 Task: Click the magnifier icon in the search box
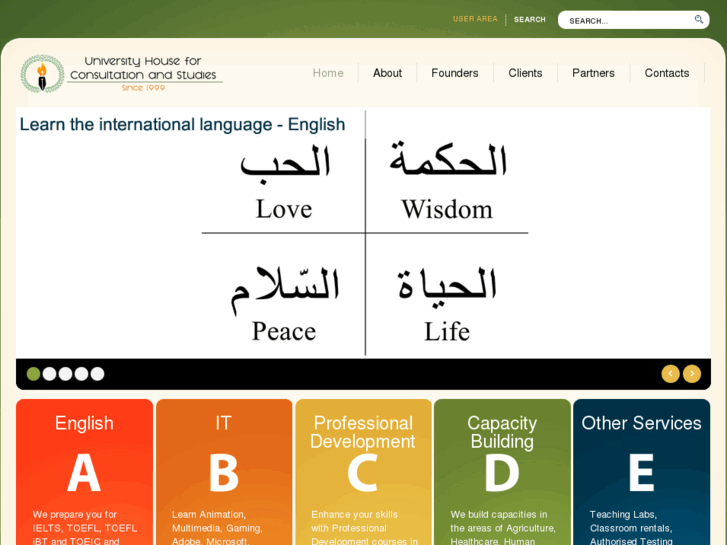[699, 19]
